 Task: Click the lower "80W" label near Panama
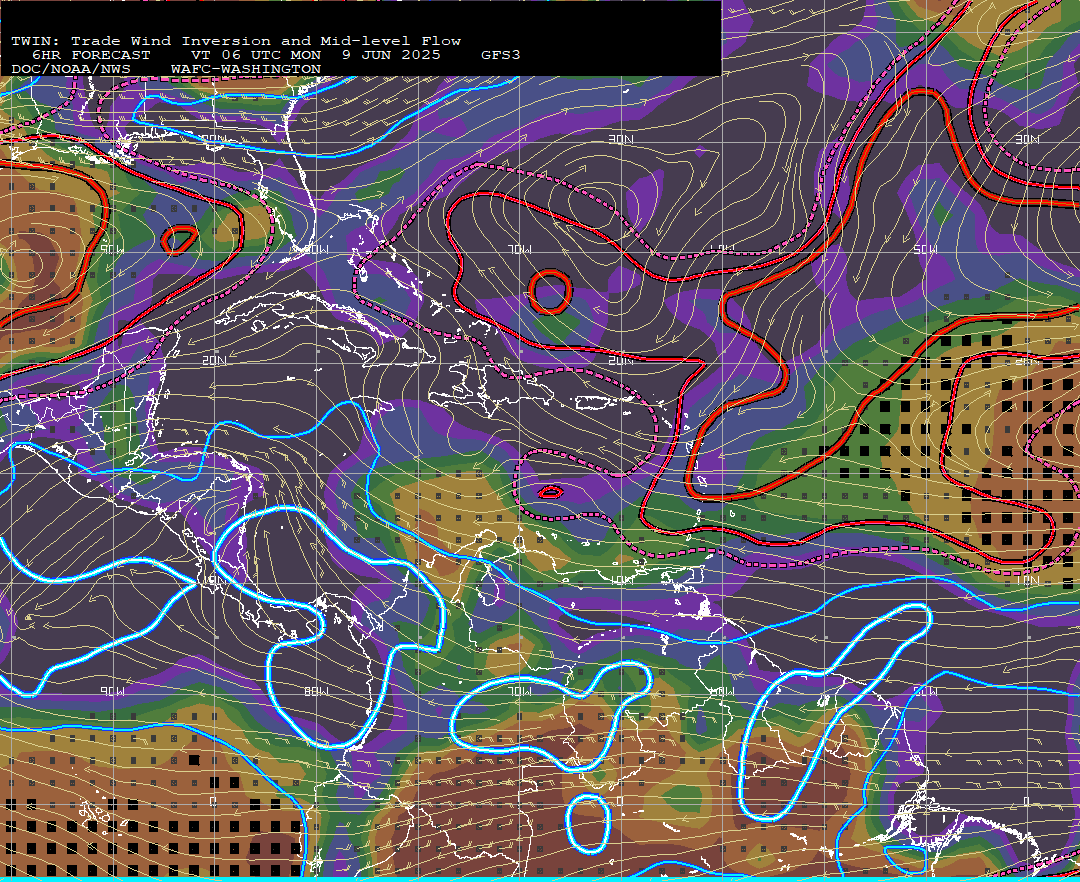coord(317,691)
